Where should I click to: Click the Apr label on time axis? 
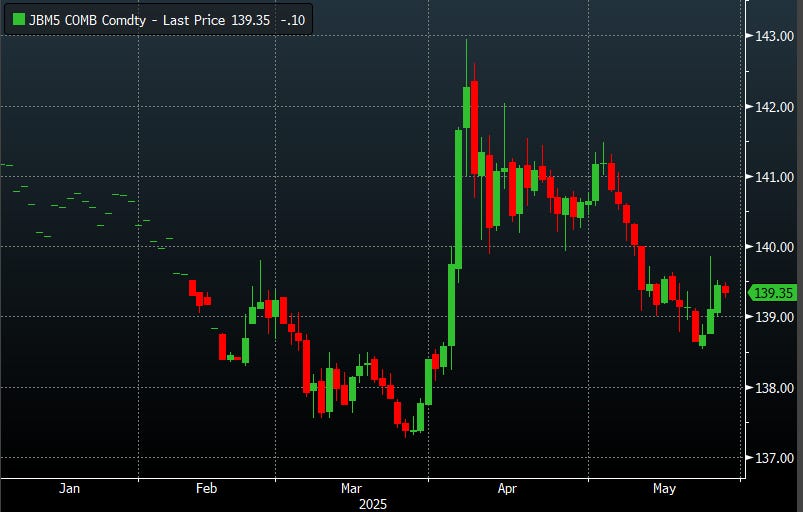tap(507, 488)
